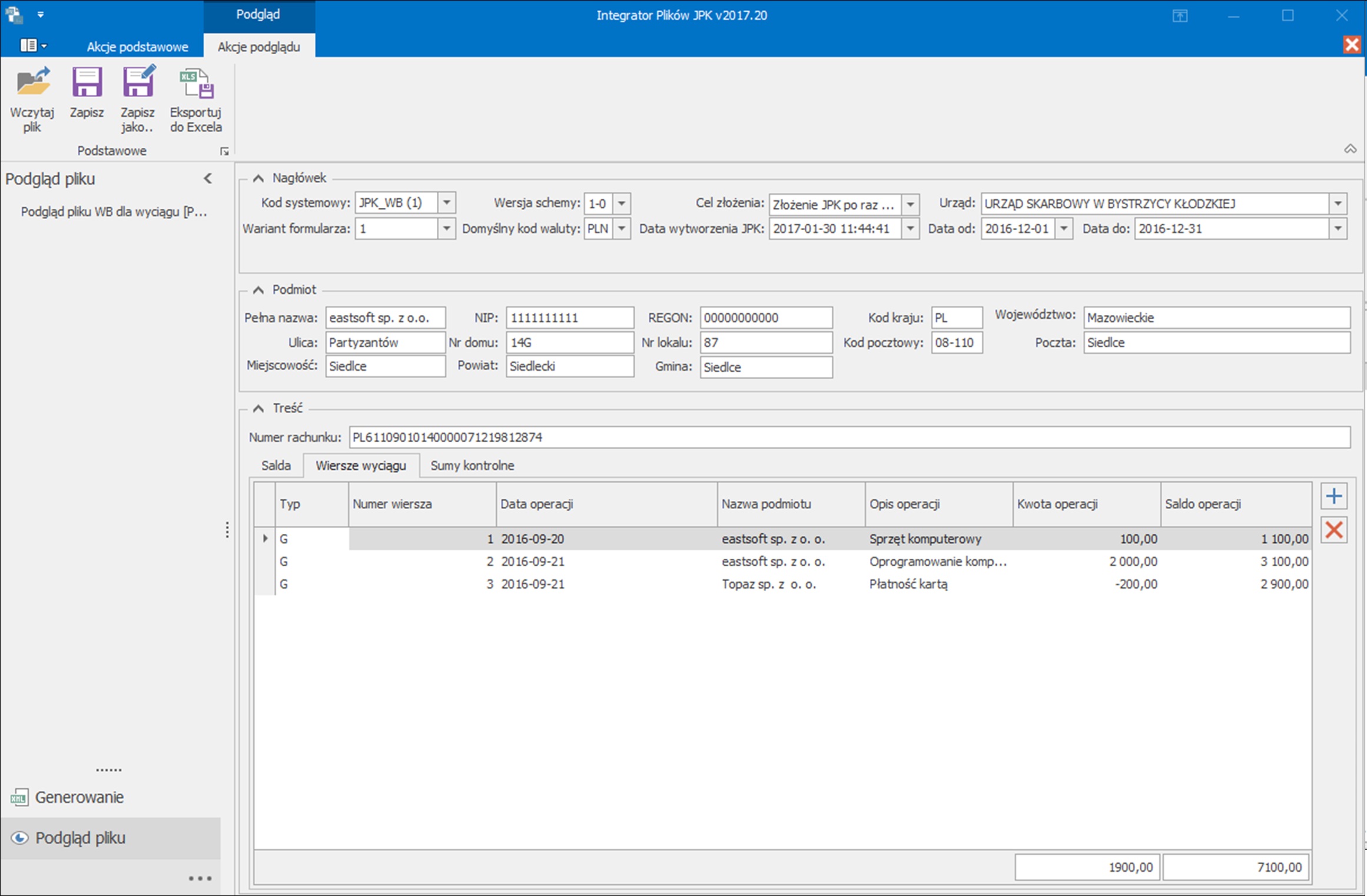Collapse the Nagłówek section

258,178
